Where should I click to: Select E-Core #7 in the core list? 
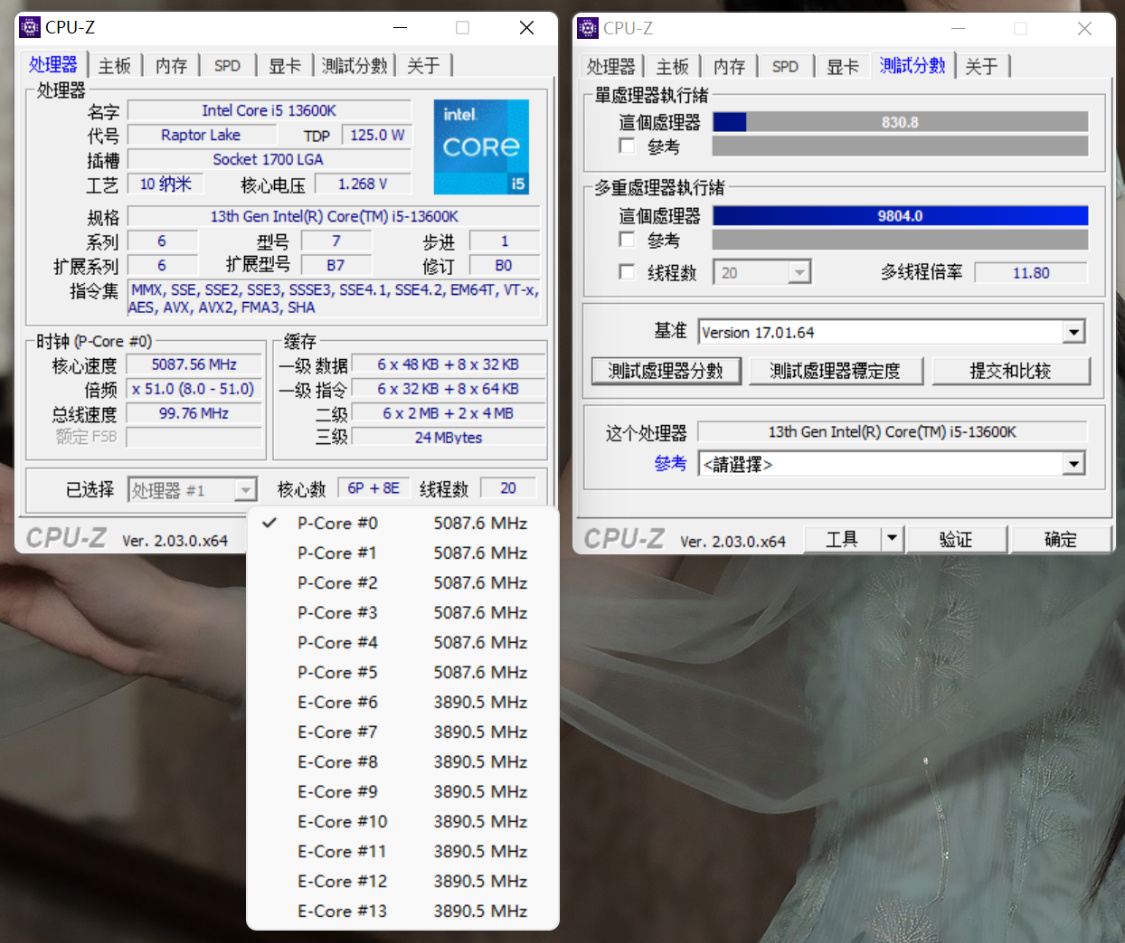coord(402,732)
